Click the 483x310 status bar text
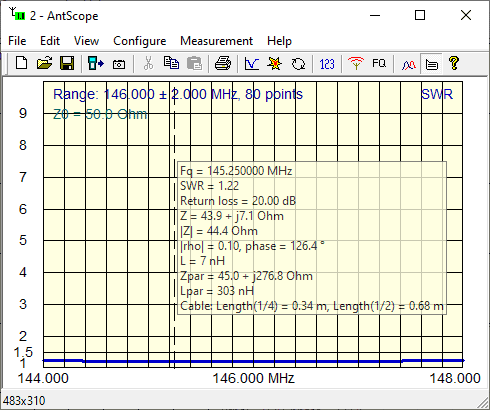 coord(24,400)
